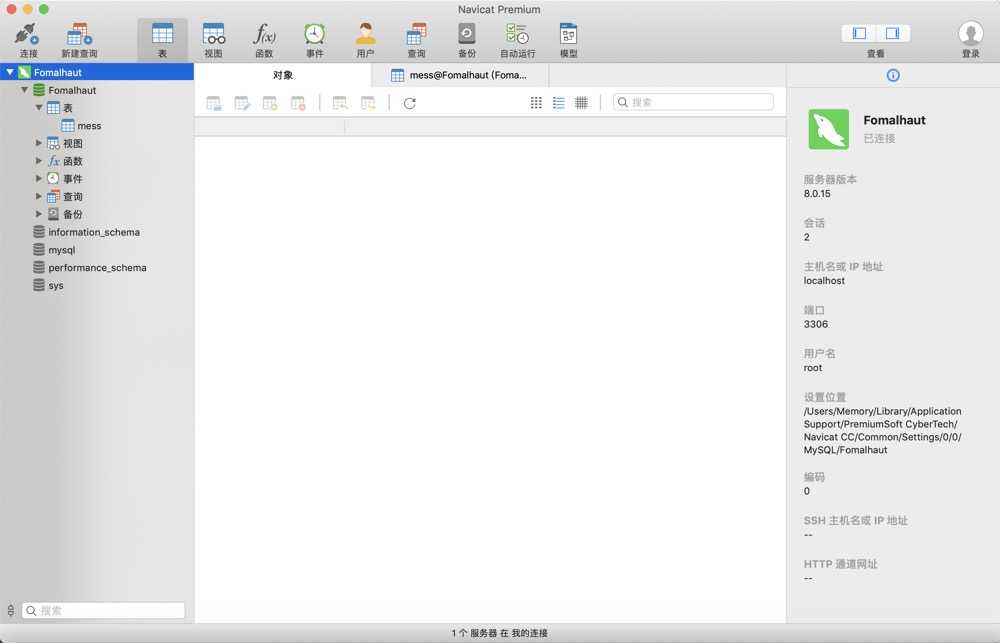The image size is (1000, 643).
Task: Click the delete table icon in object toolbar
Action: click(x=298, y=103)
